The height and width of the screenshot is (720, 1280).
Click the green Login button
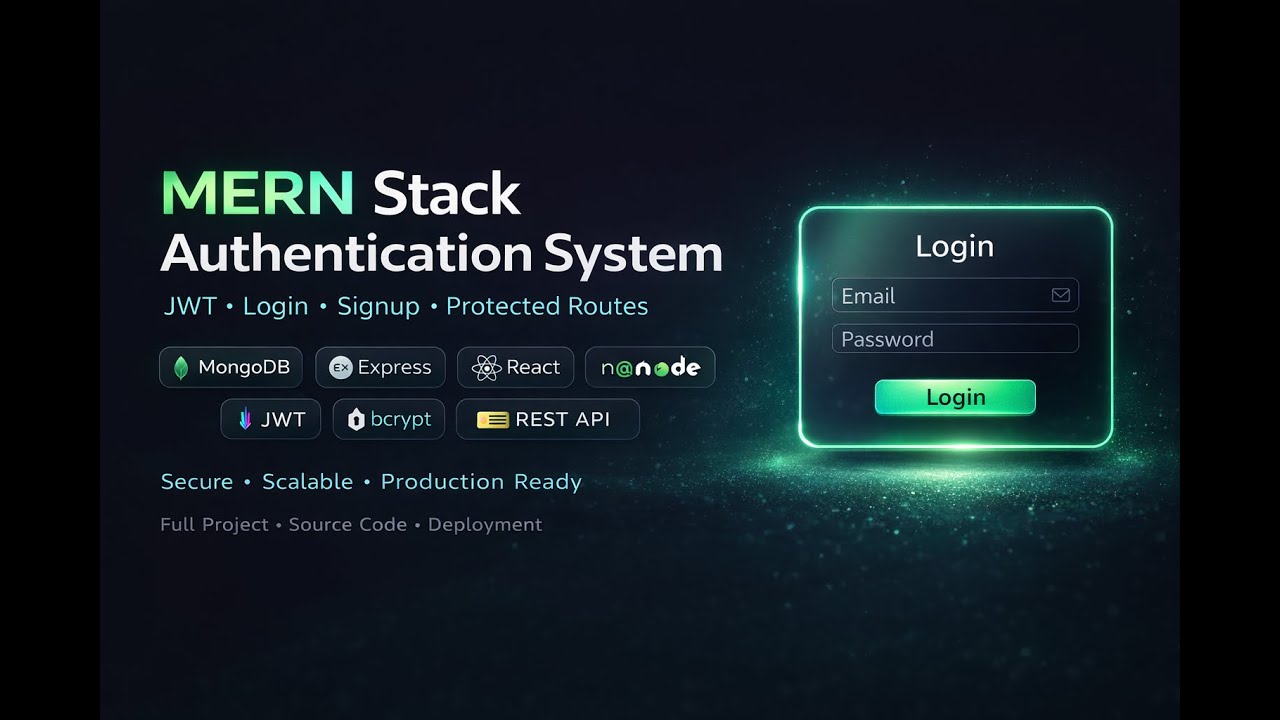pos(955,397)
